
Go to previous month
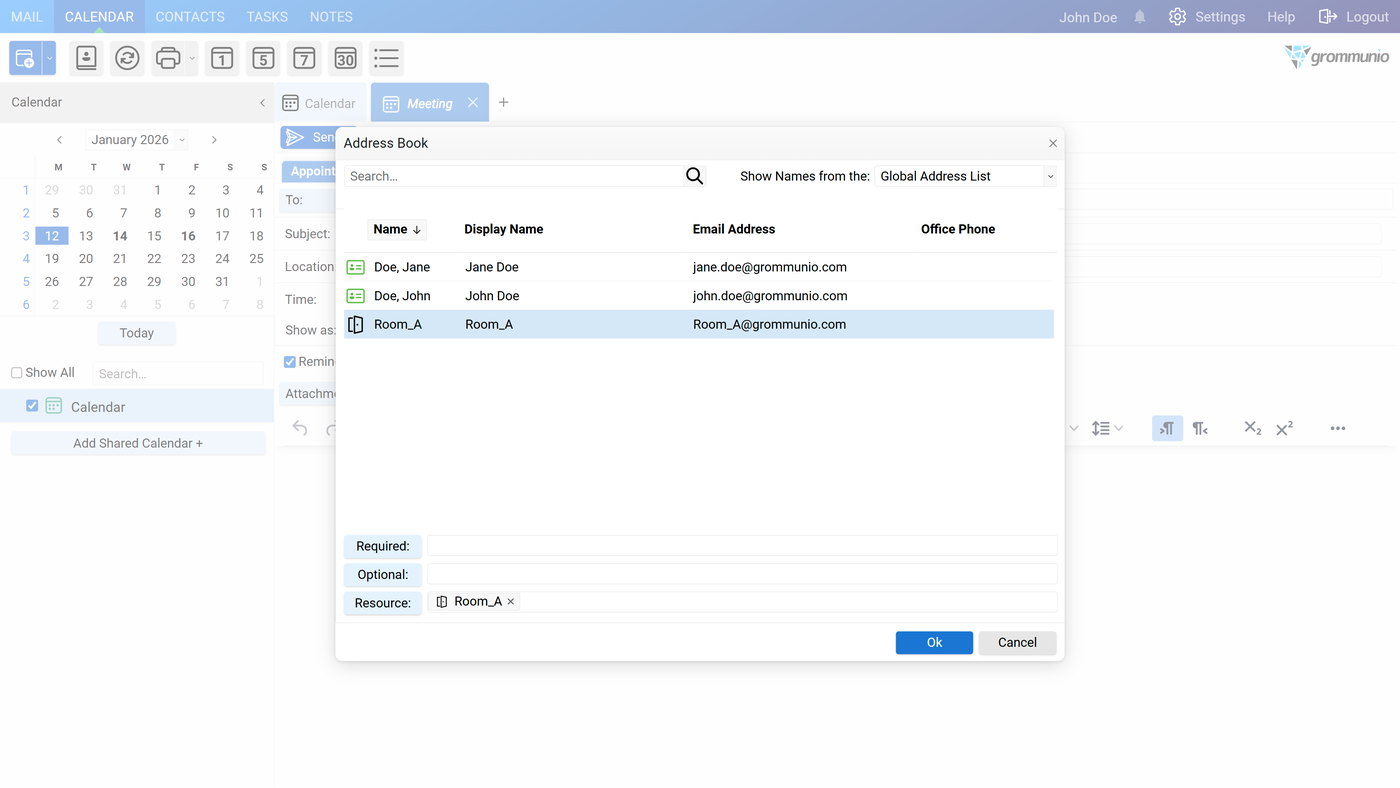[x=59, y=140]
